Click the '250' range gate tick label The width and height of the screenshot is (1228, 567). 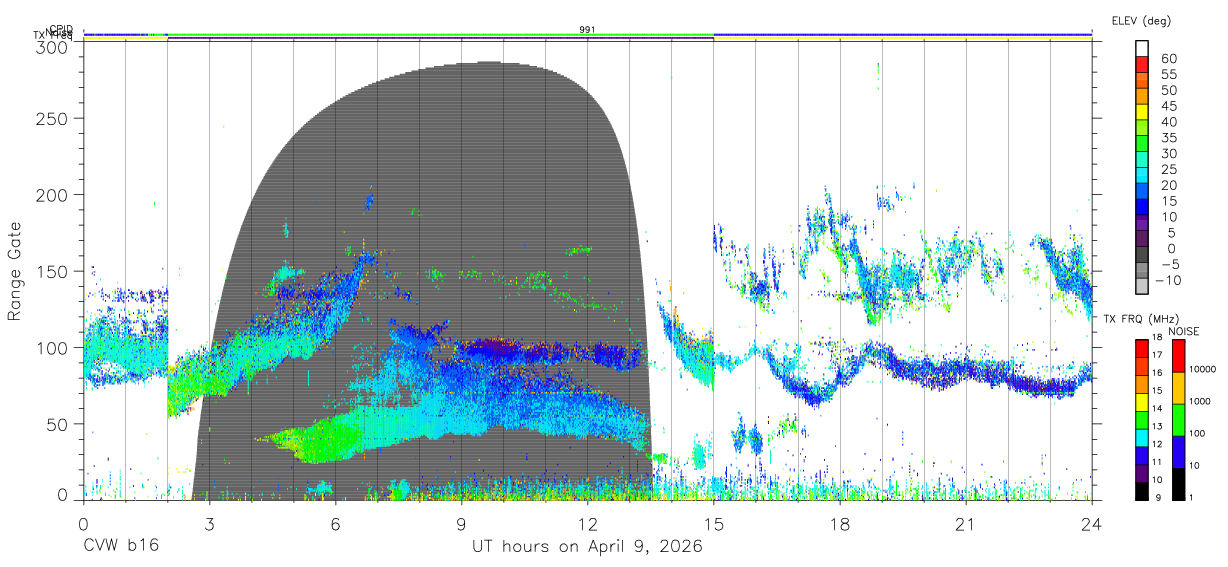coord(51,118)
